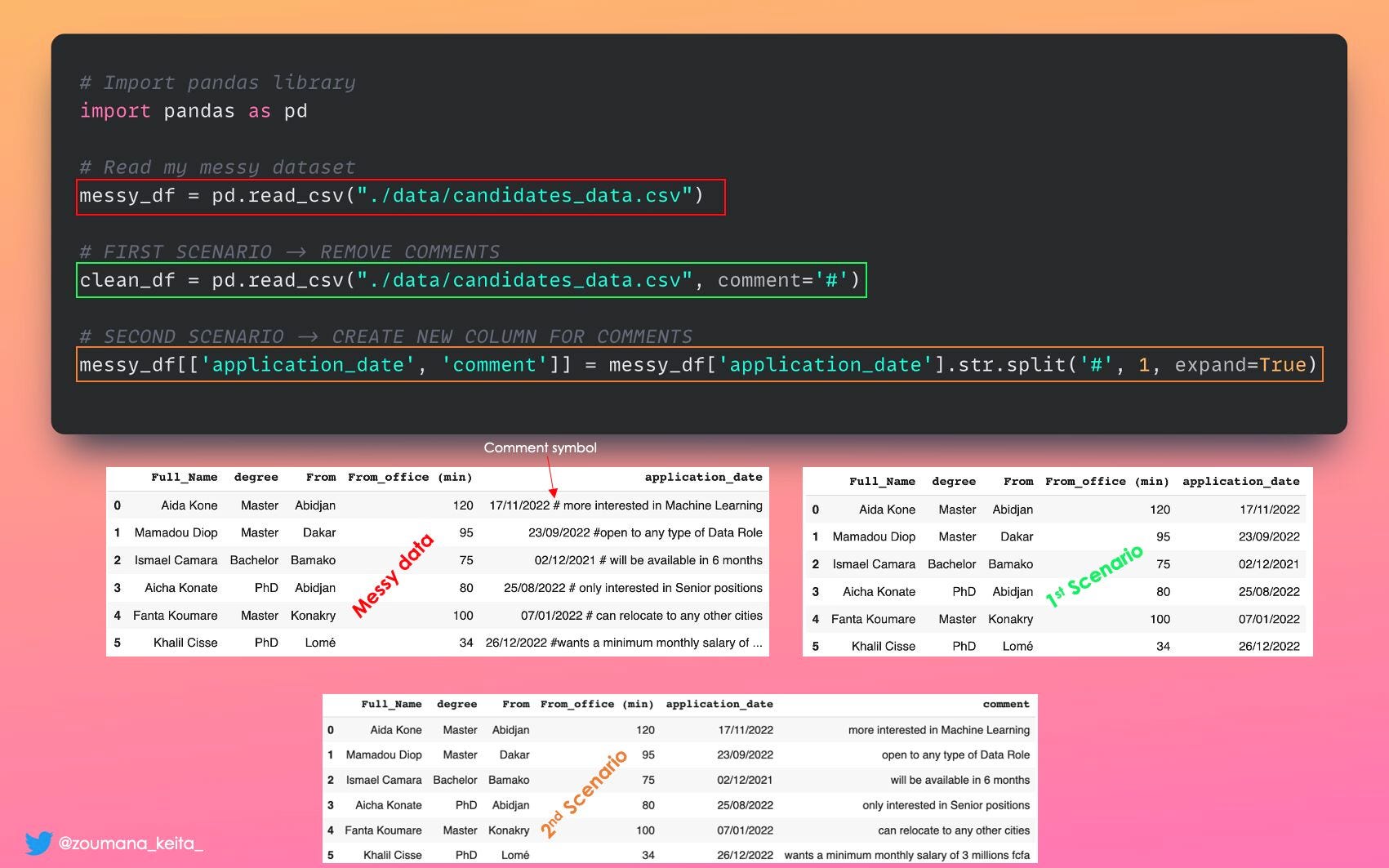This screenshot has height=868, width=1389.
Task: Select '23/09/2022 #open to any type of Data Role' cell
Action: 645,532
